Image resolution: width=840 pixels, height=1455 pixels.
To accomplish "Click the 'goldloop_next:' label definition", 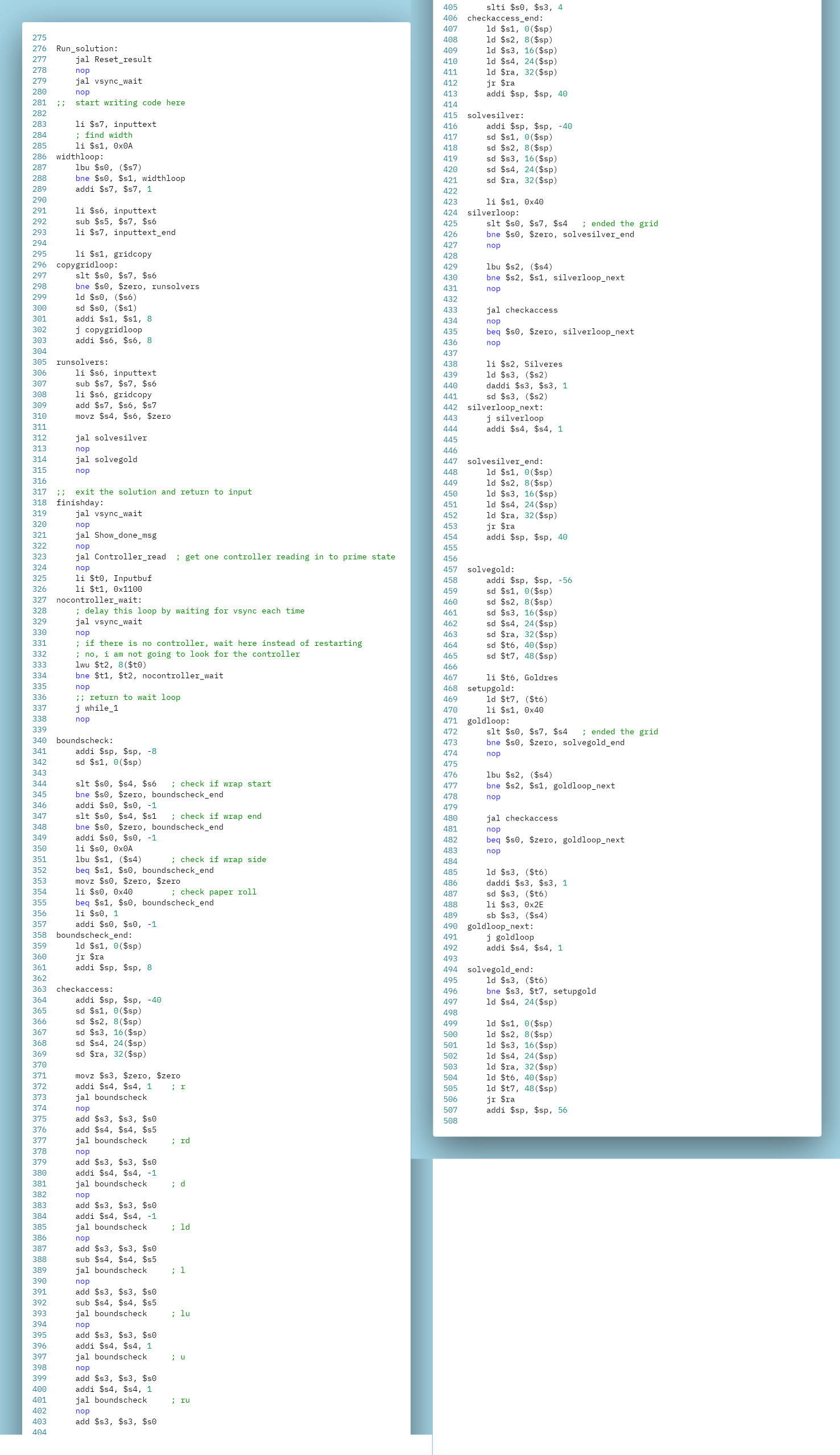I will point(500,926).
